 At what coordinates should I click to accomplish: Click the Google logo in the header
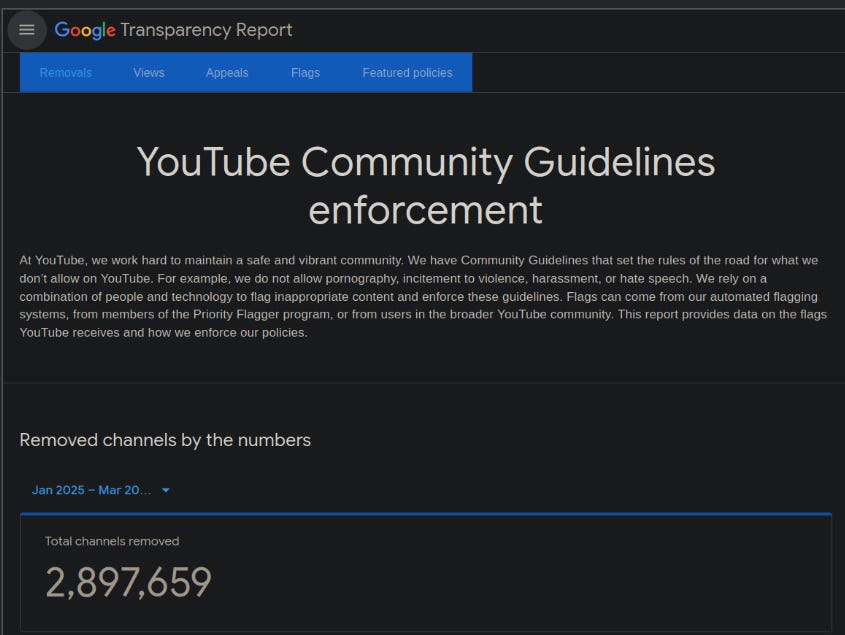[x=85, y=30]
